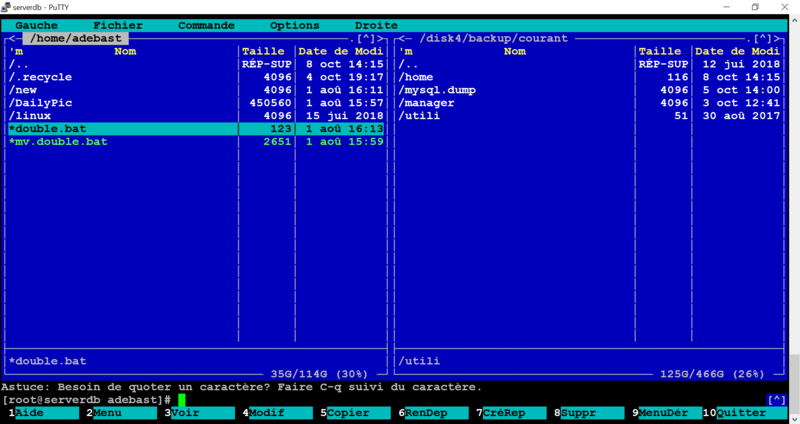Open right panel history list [^]
Viewport: 800px width, 424px height.
tap(763, 39)
